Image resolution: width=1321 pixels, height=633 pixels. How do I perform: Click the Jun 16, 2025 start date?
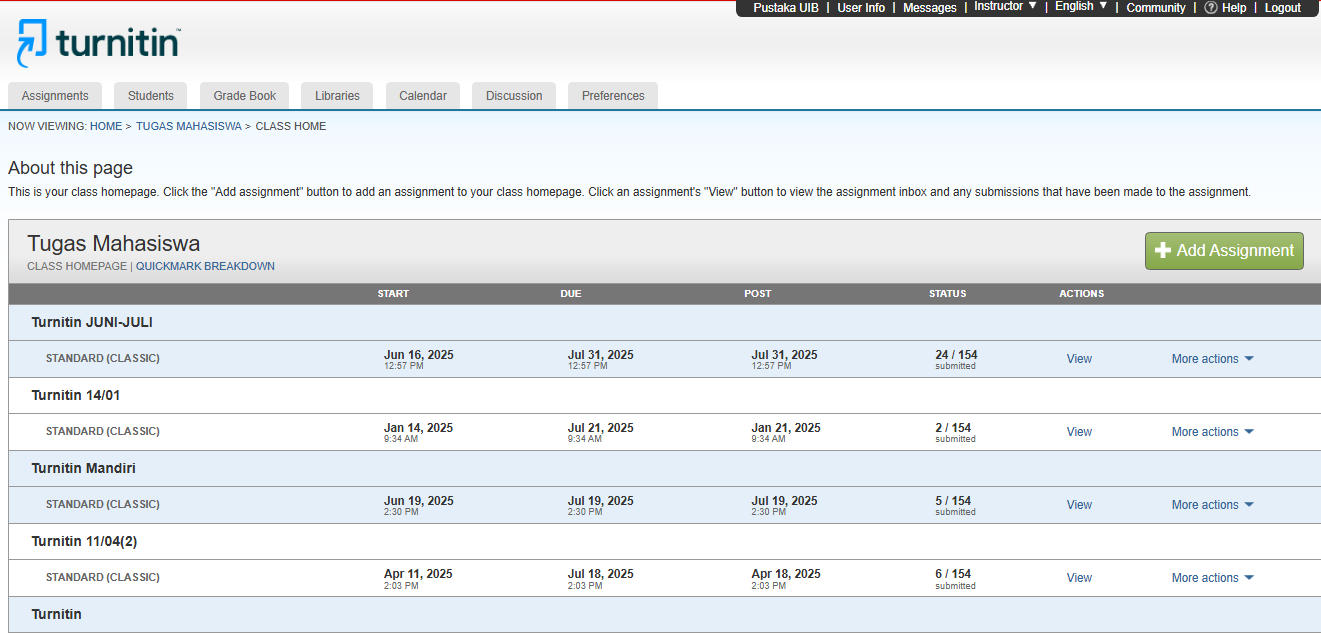419,355
